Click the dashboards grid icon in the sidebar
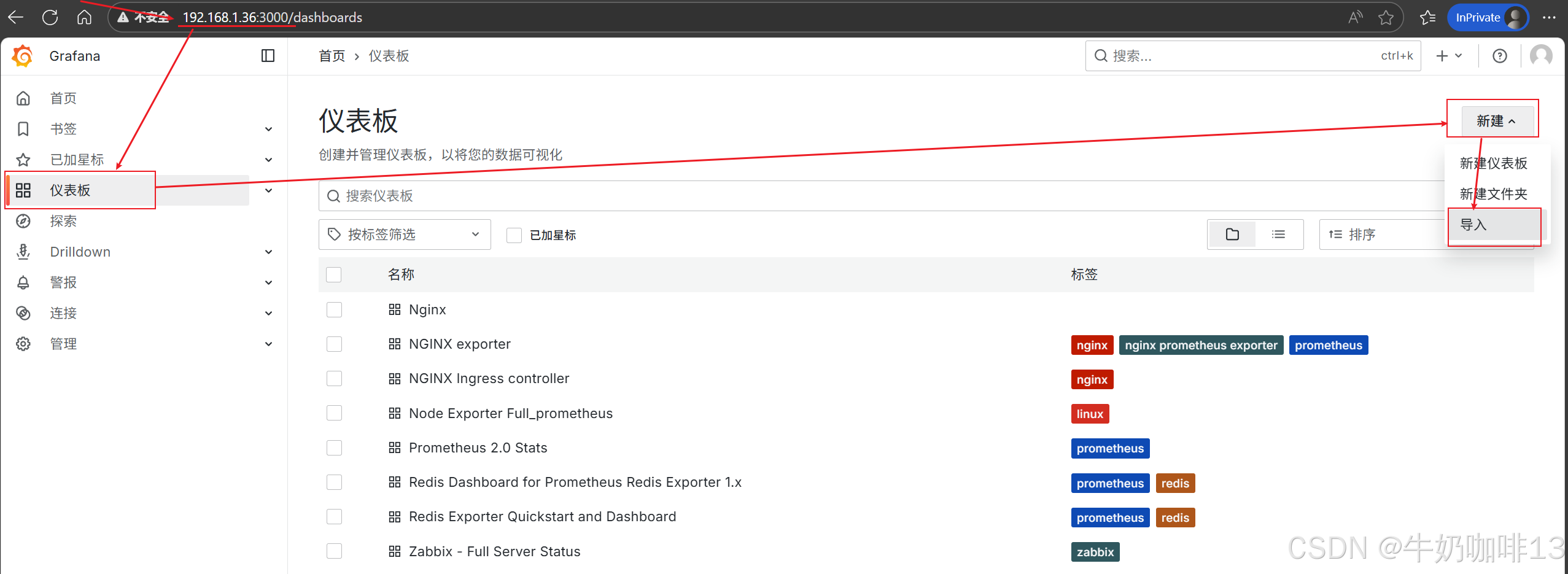This screenshot has width=1568, height=574. [23, 190]
